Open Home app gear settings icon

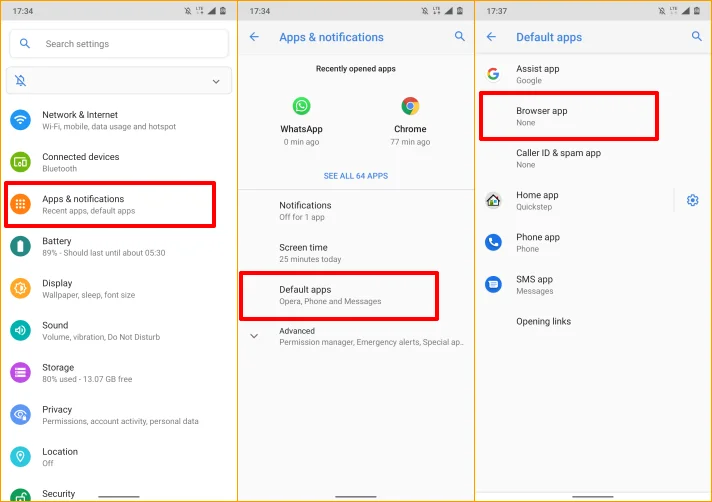pos(692,200)
